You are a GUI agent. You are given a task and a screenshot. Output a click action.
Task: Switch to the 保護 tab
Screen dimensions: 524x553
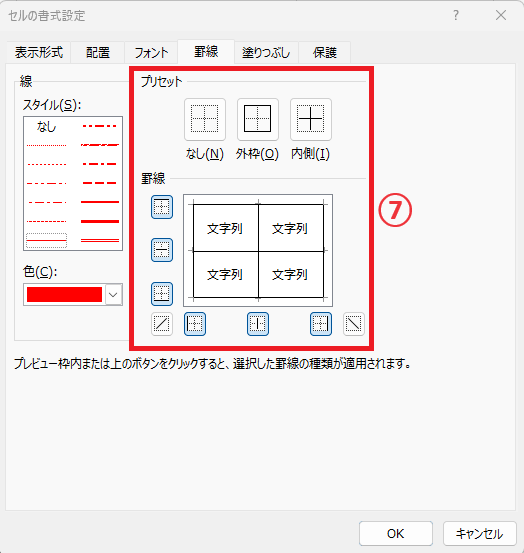(325, 53)
